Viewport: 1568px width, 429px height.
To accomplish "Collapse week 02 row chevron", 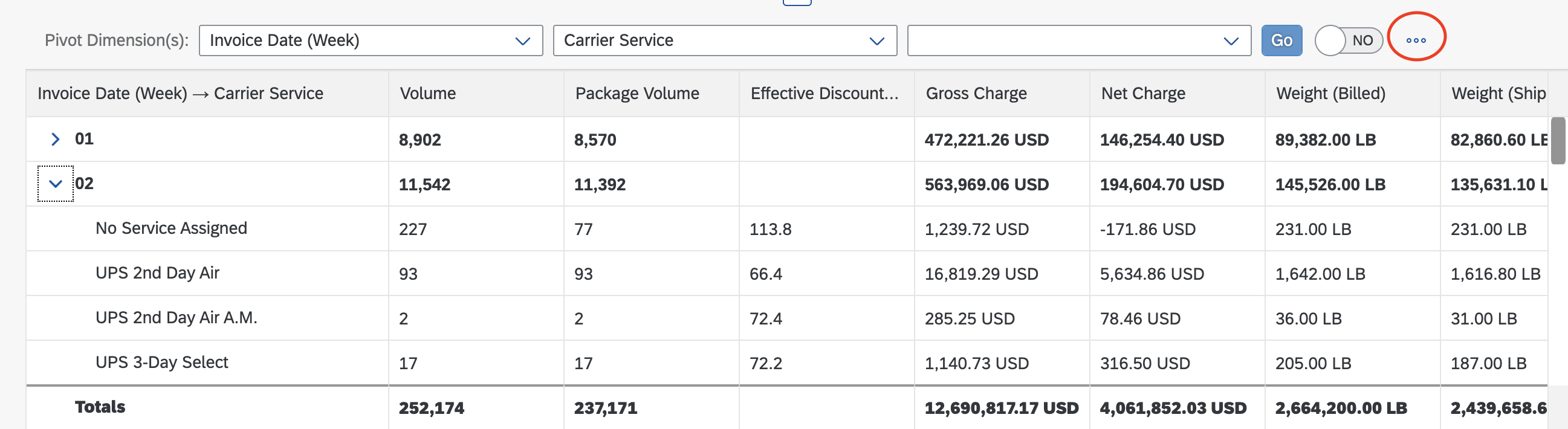I will point(56,184).
